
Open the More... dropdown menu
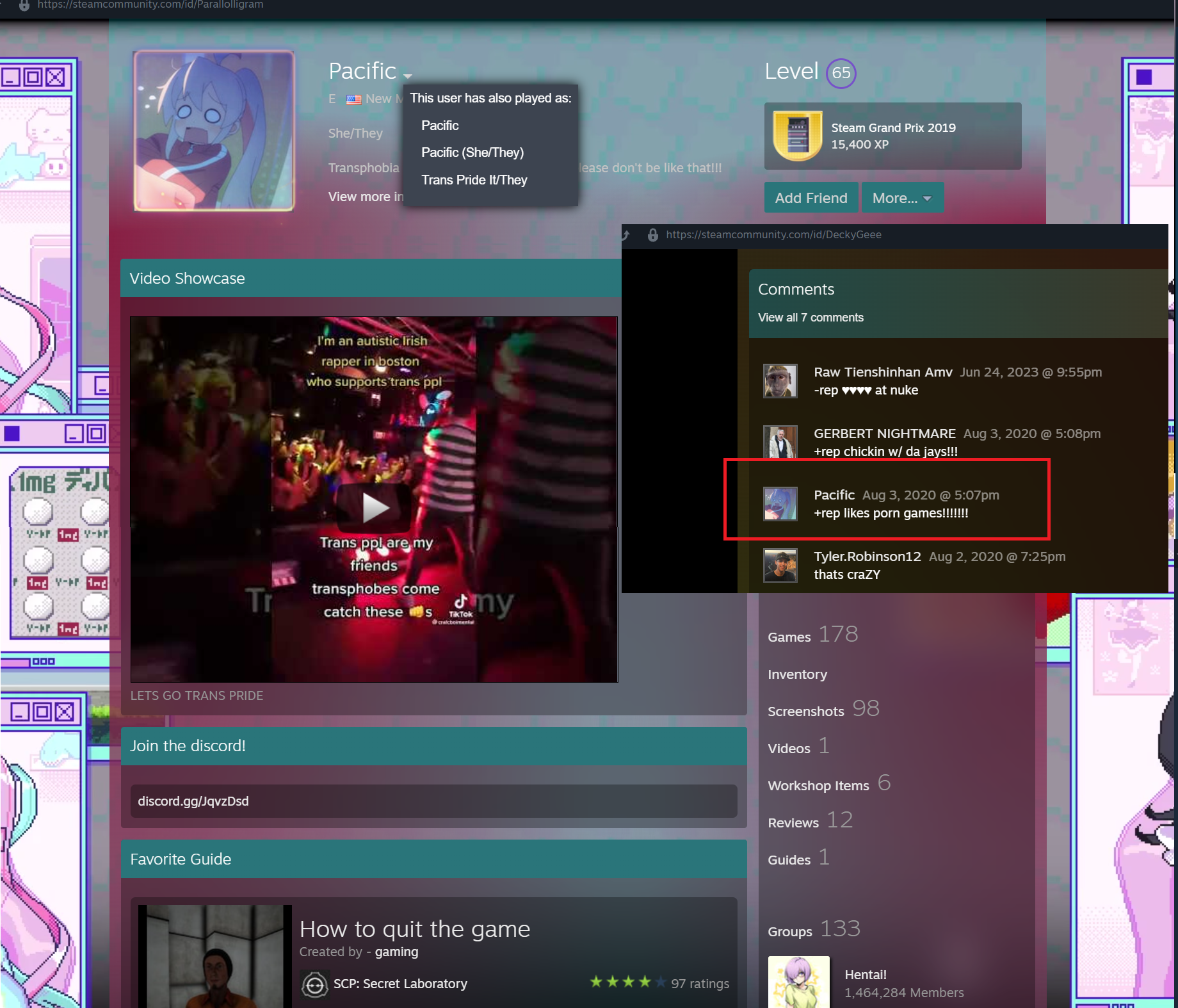[902, 198]
